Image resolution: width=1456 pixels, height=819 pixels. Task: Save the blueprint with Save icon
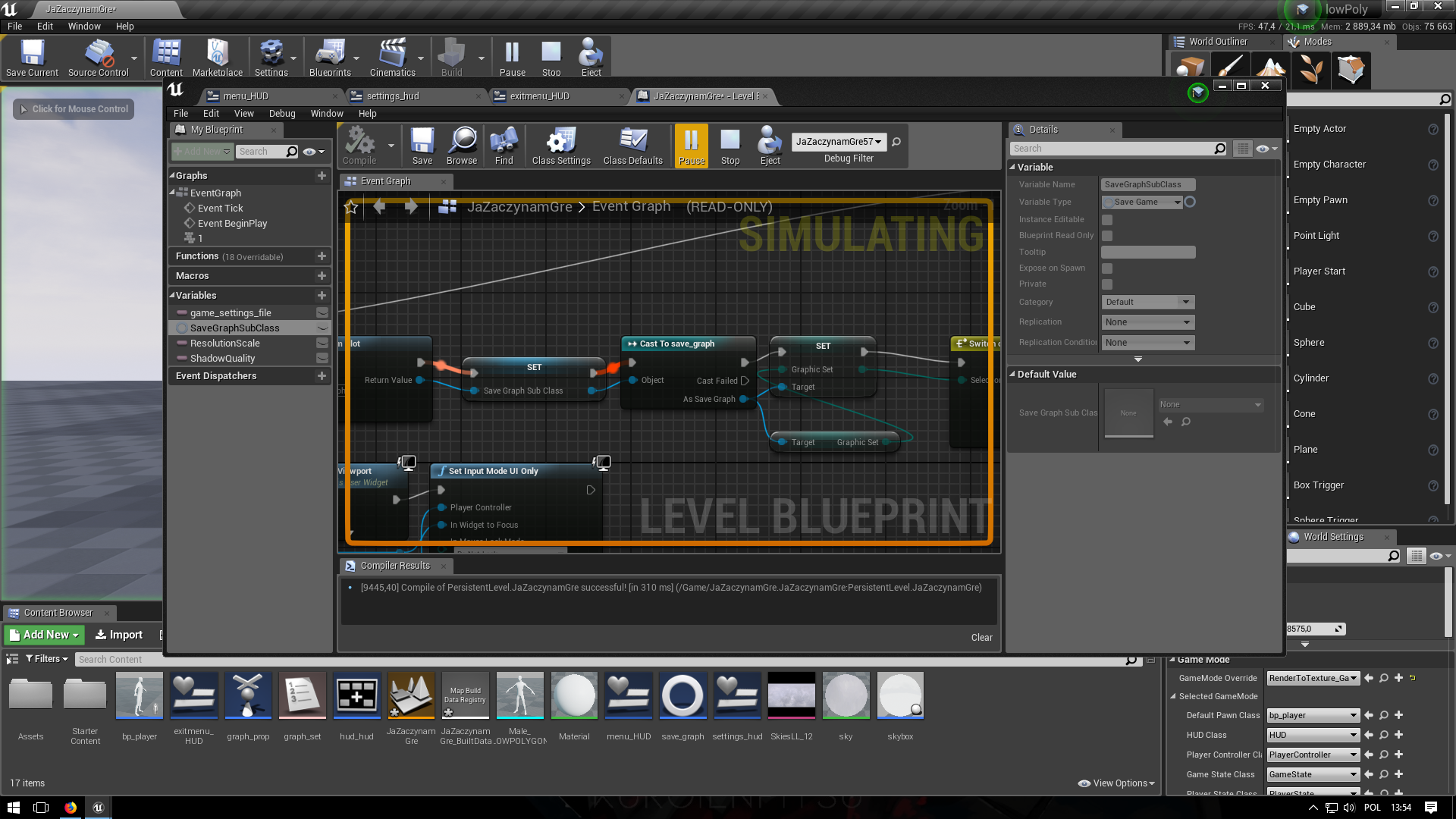click(x=422, y=146)
